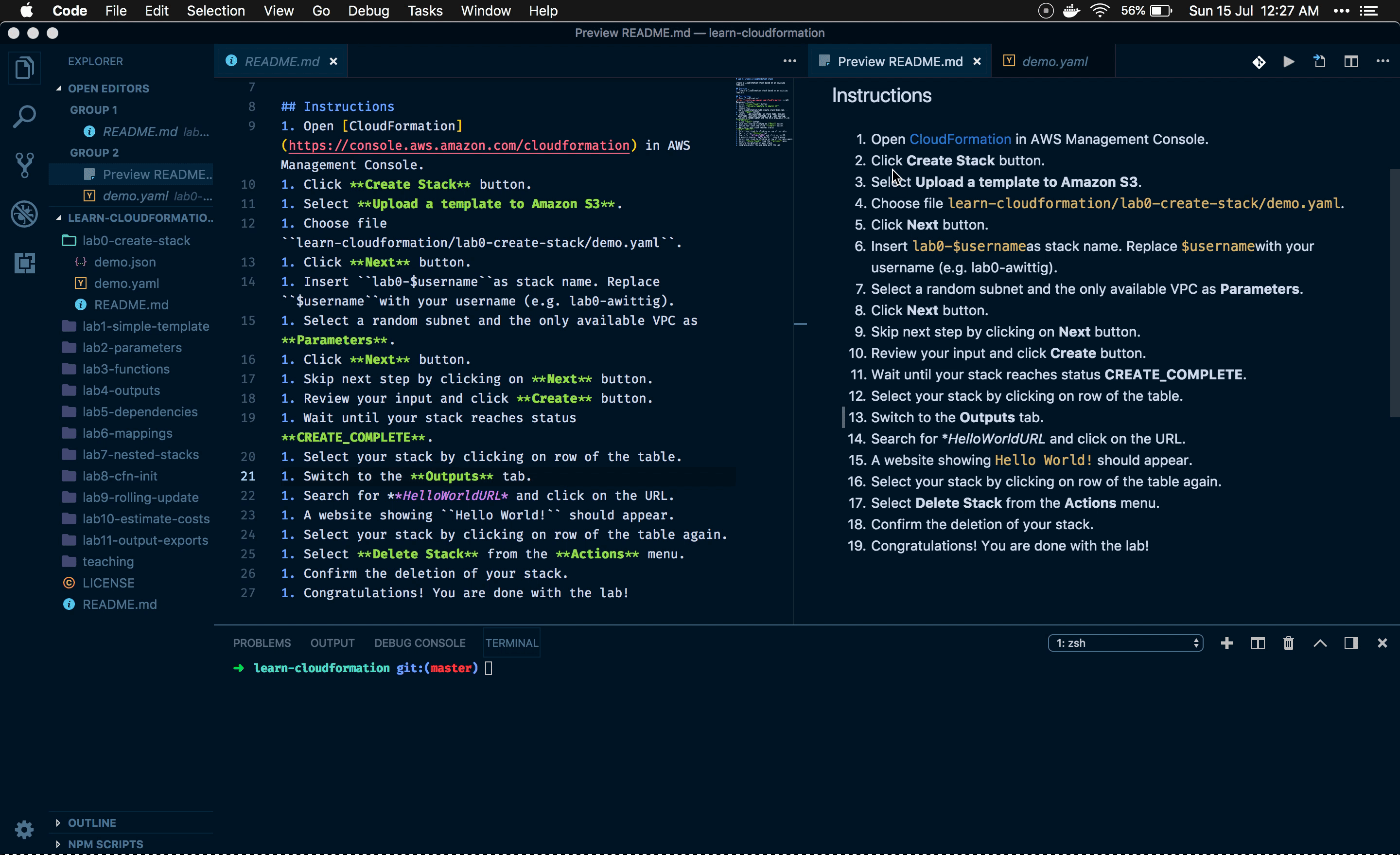
Task: Add a new terminal with plus icon
Action: 1227,642
